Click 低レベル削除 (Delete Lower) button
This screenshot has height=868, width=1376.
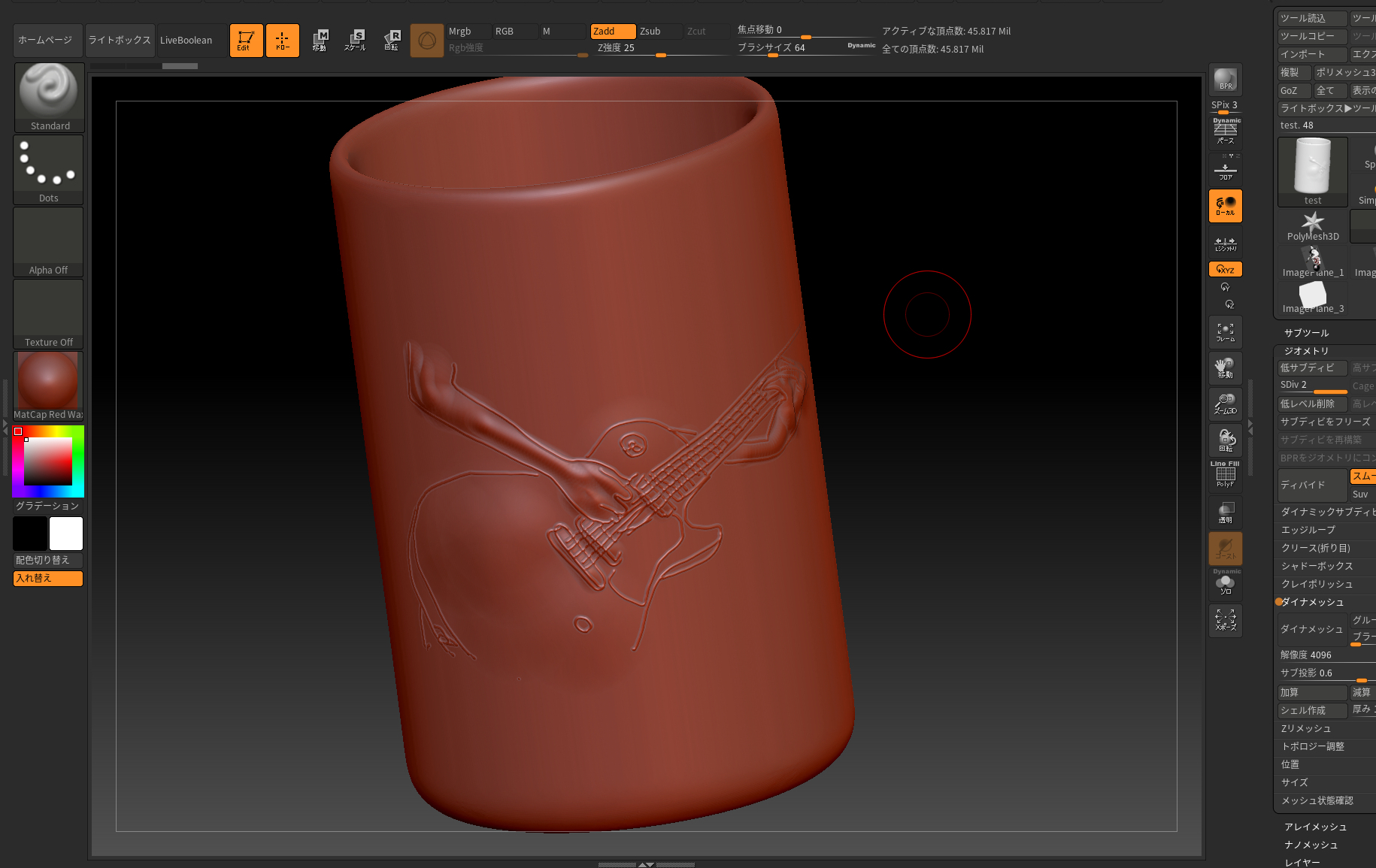click(1313, 404)
